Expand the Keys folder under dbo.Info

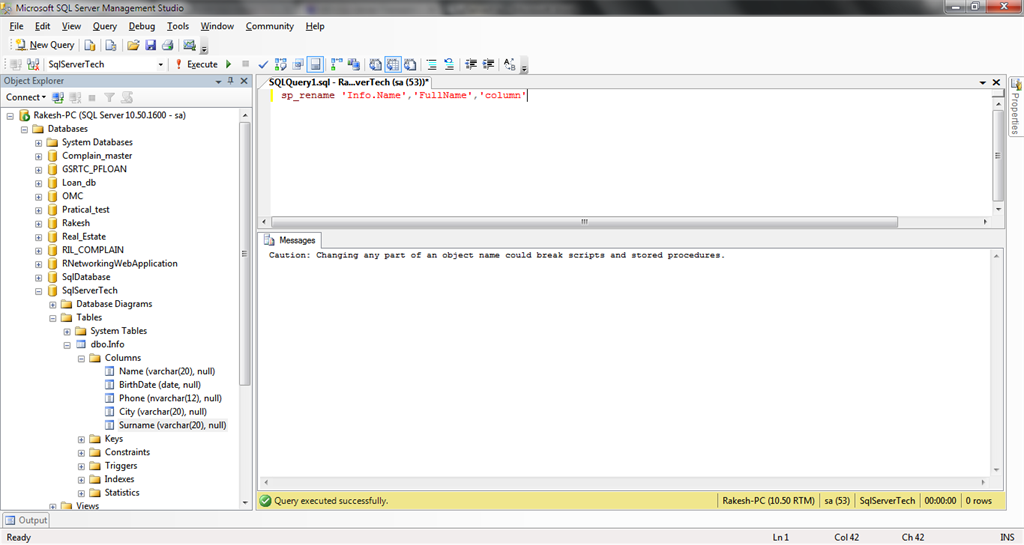coord(81,439)
